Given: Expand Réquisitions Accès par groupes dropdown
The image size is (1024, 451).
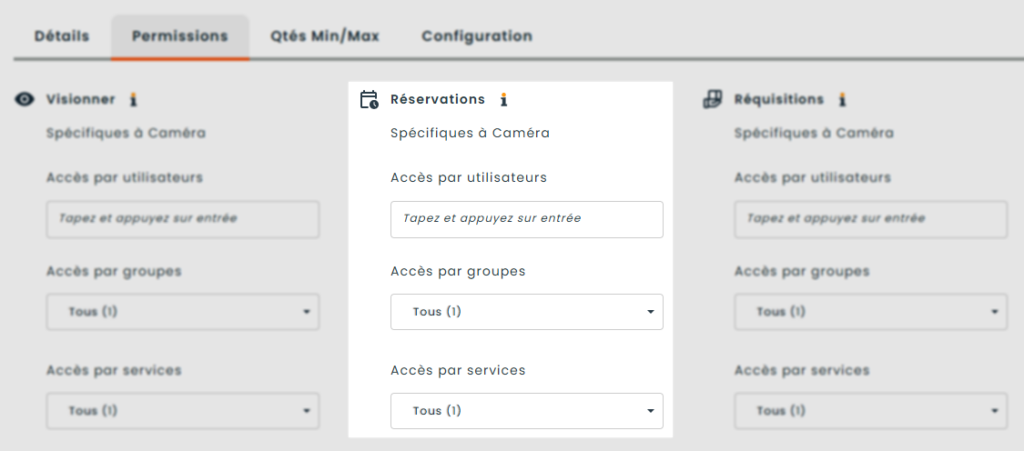Looking at the screenshot, I should point(870,312).
